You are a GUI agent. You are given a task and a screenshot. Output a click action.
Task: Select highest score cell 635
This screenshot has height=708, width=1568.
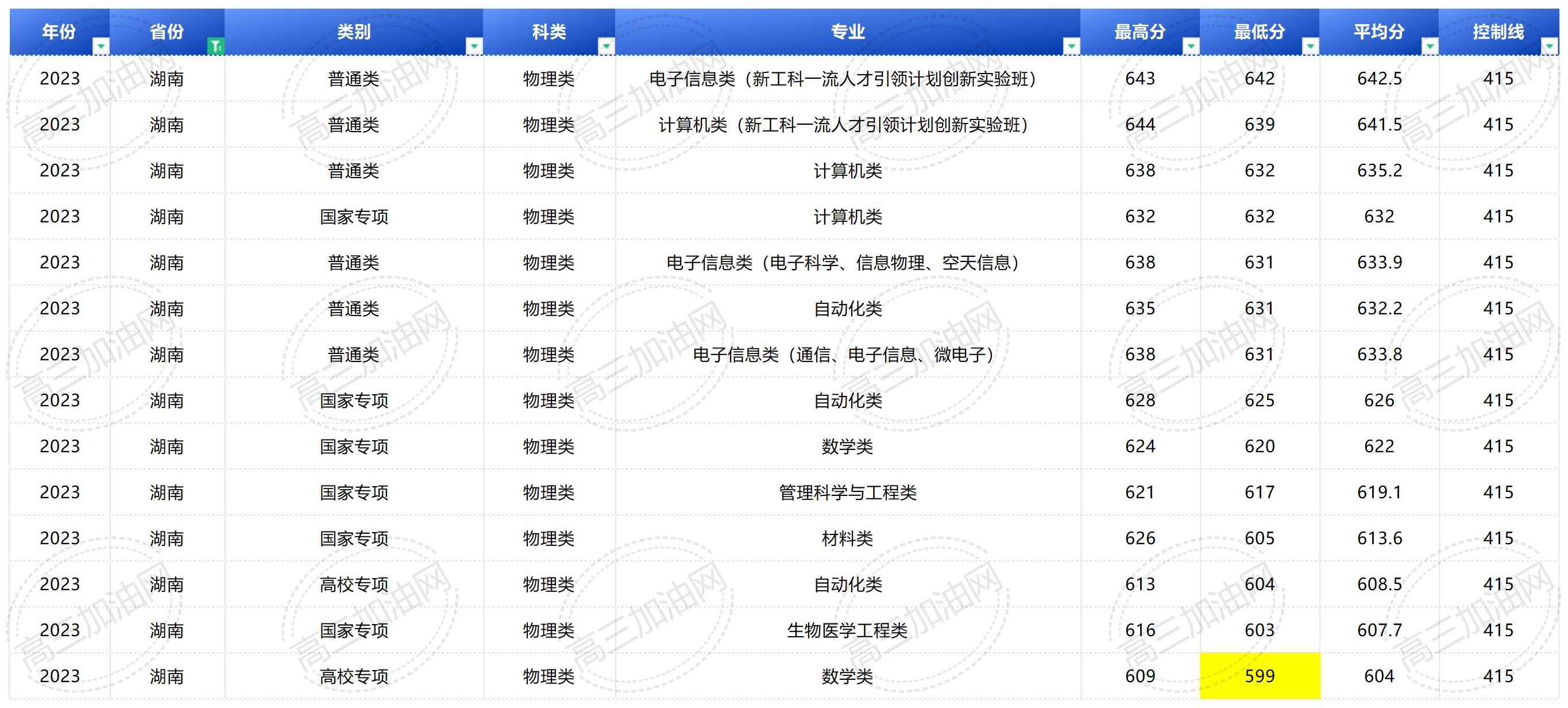click(x=1140, y=309)
